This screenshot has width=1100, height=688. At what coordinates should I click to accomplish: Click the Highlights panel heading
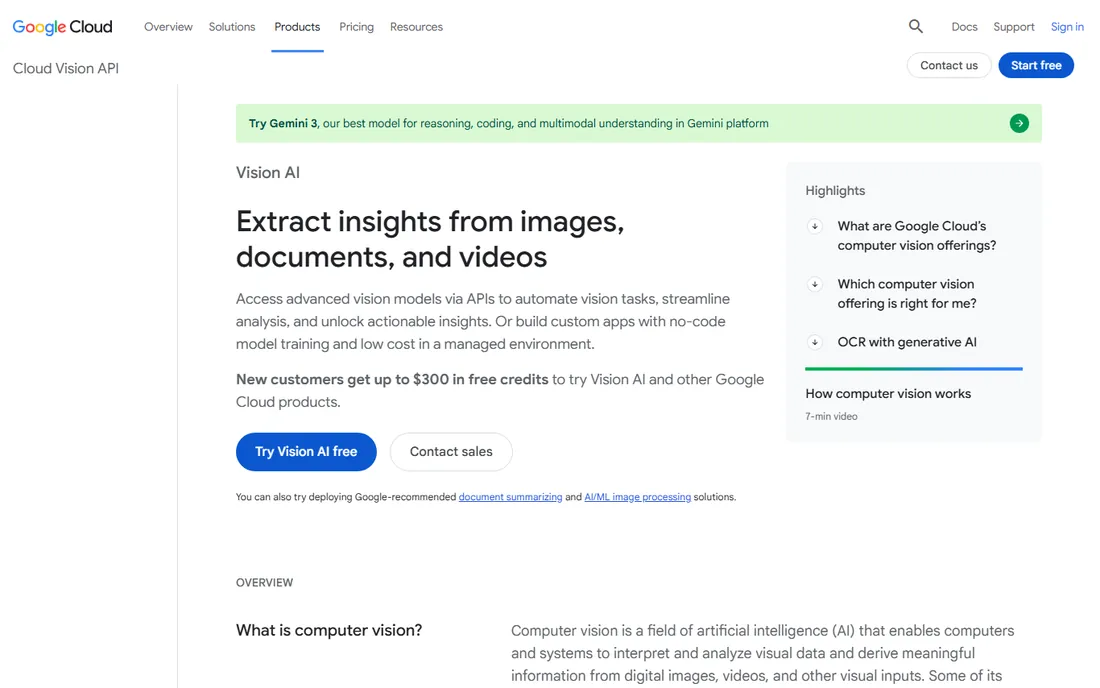pyautogui.click(x=835, y=191)
